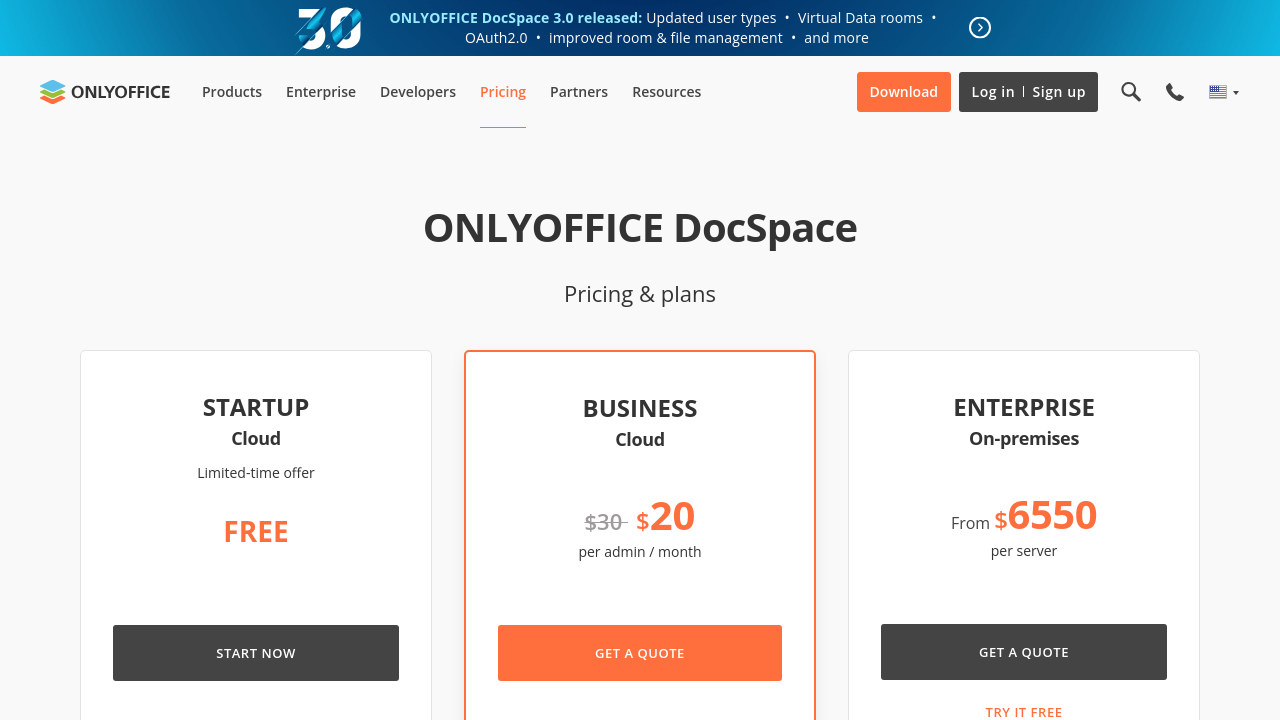Click the 'per server' text
This screenshot has height=720, width=1280.
pos(1024,551)
